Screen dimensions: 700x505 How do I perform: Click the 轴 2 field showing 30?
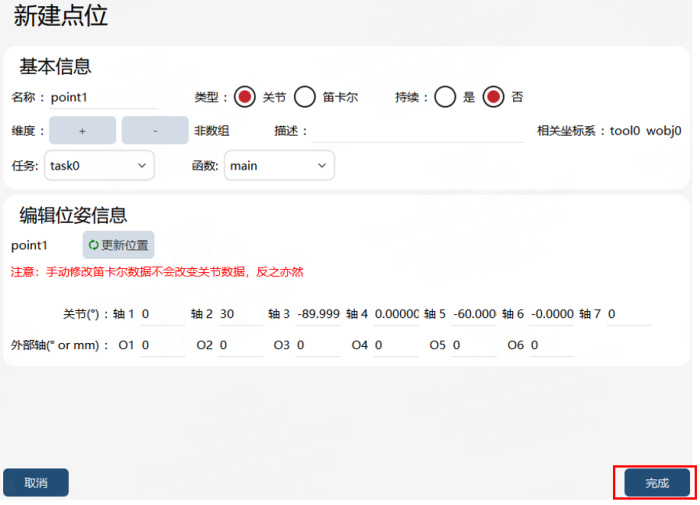click(241, 314)
